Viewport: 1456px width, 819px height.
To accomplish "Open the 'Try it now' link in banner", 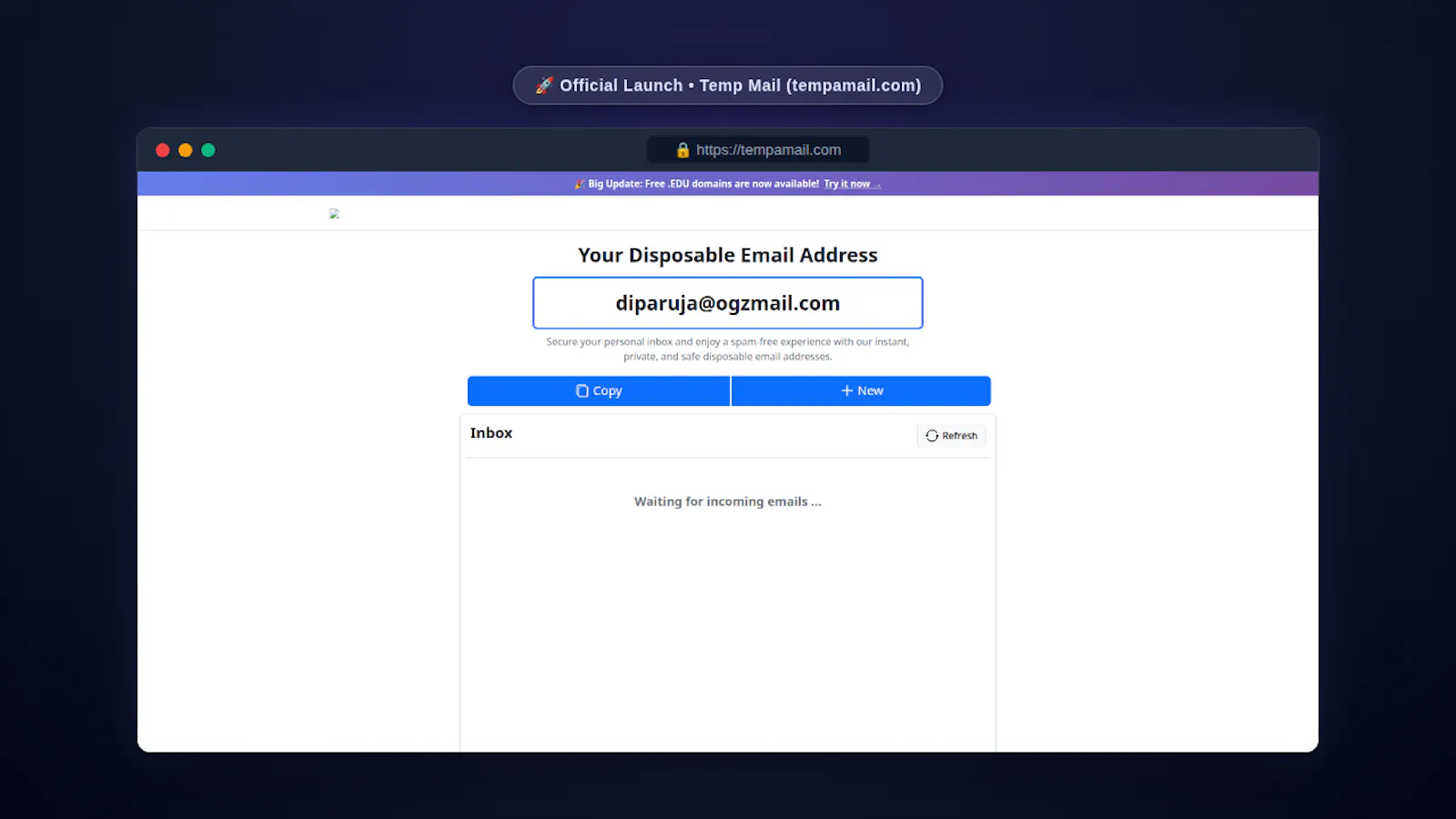I will coord(852,184).
